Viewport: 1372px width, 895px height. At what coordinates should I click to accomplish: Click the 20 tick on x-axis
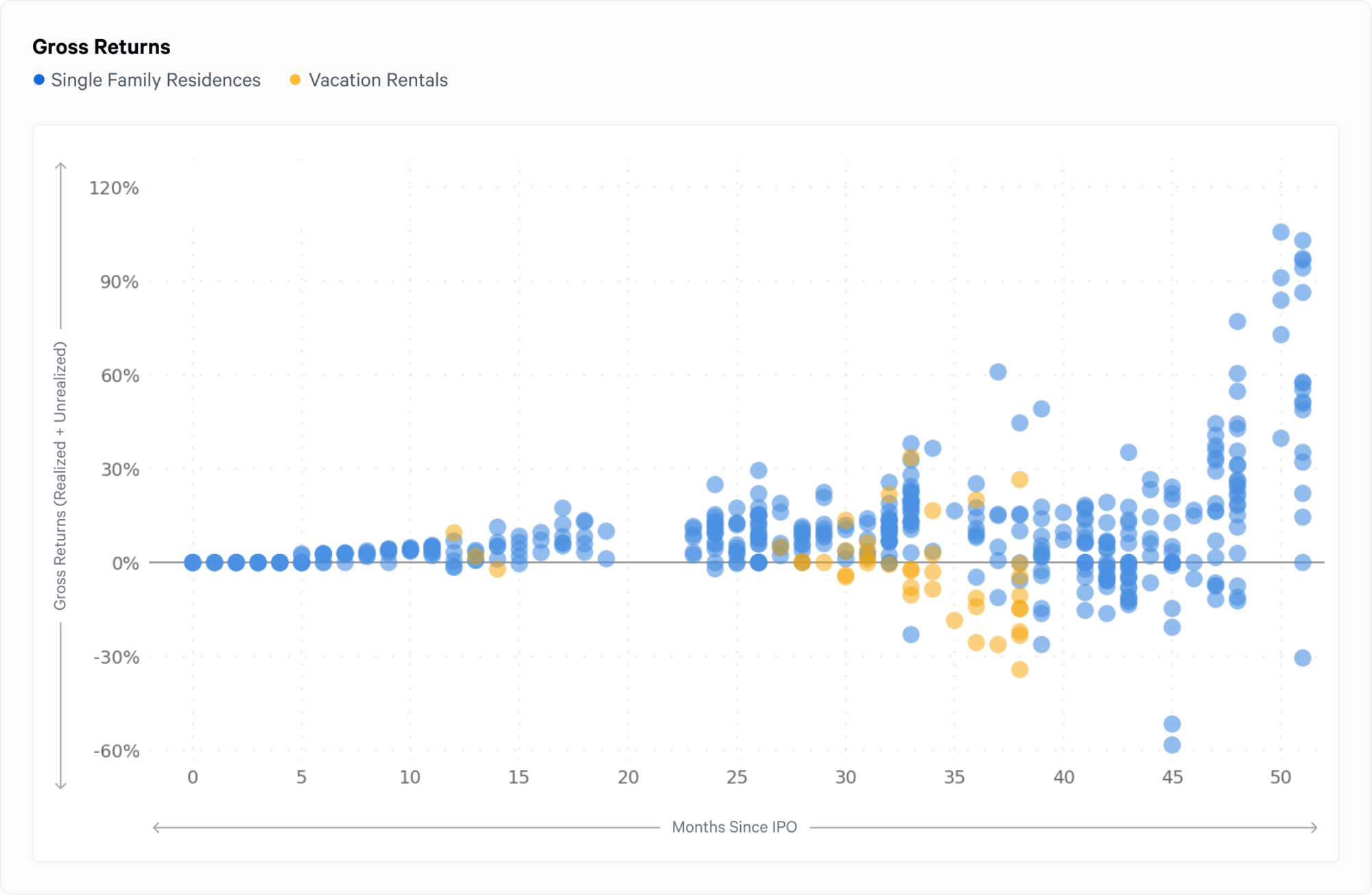coord(628,777)
